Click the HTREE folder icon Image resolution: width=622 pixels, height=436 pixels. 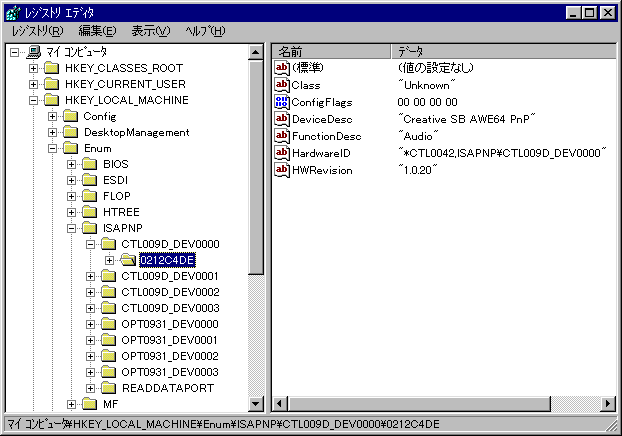(x=90, y=212)
